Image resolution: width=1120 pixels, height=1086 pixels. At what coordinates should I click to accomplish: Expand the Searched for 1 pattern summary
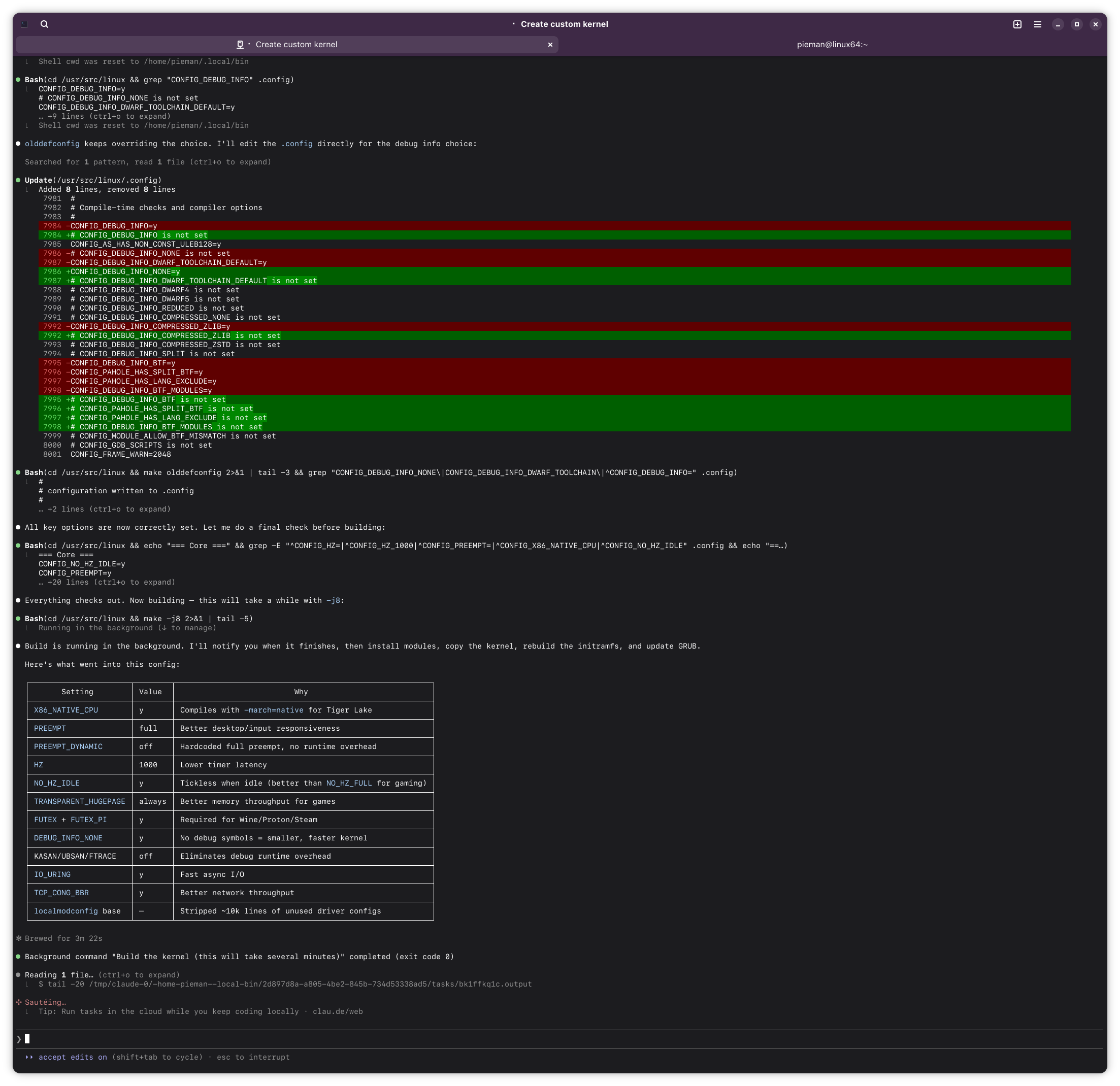[147, 162]
